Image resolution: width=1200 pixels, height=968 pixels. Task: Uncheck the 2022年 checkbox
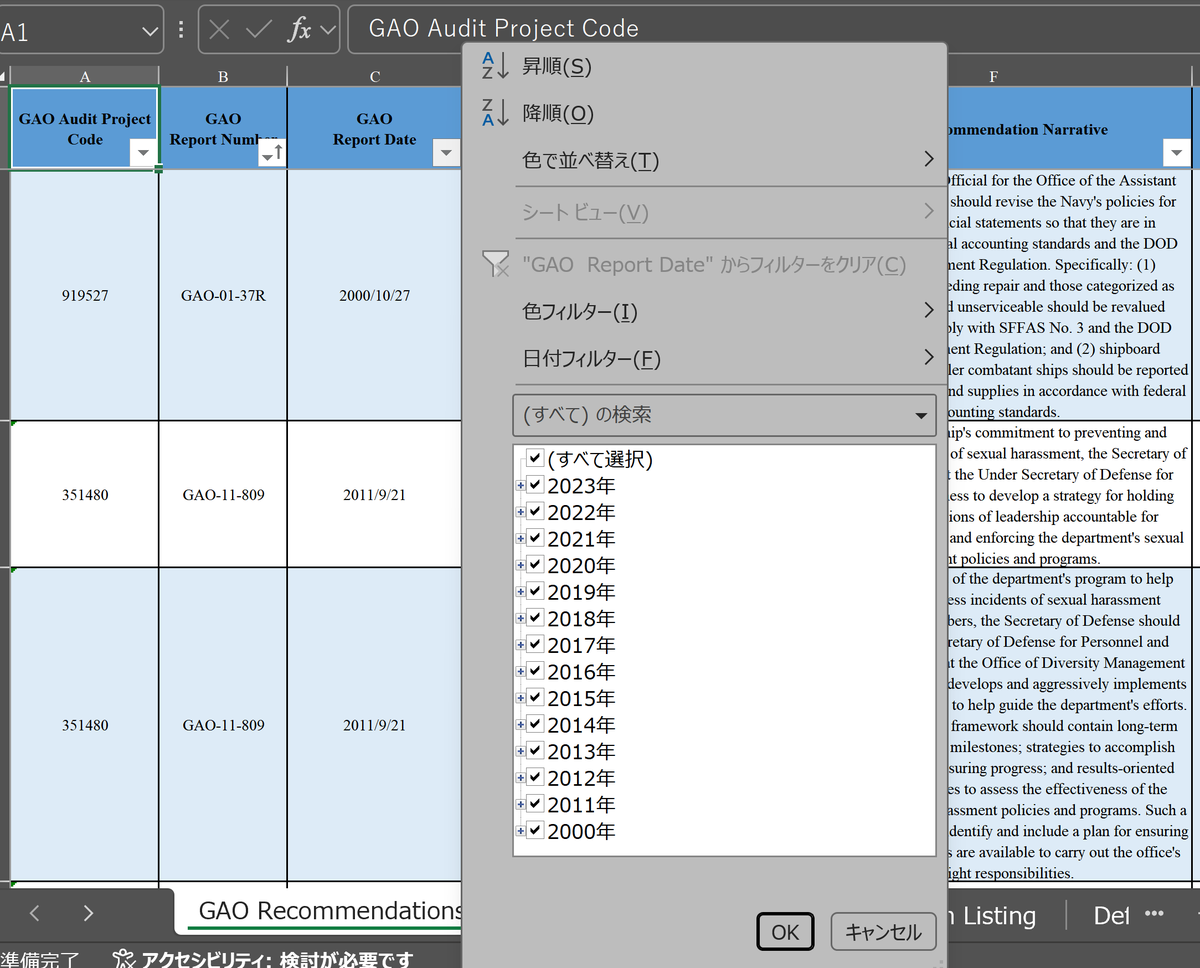(535, 512)
